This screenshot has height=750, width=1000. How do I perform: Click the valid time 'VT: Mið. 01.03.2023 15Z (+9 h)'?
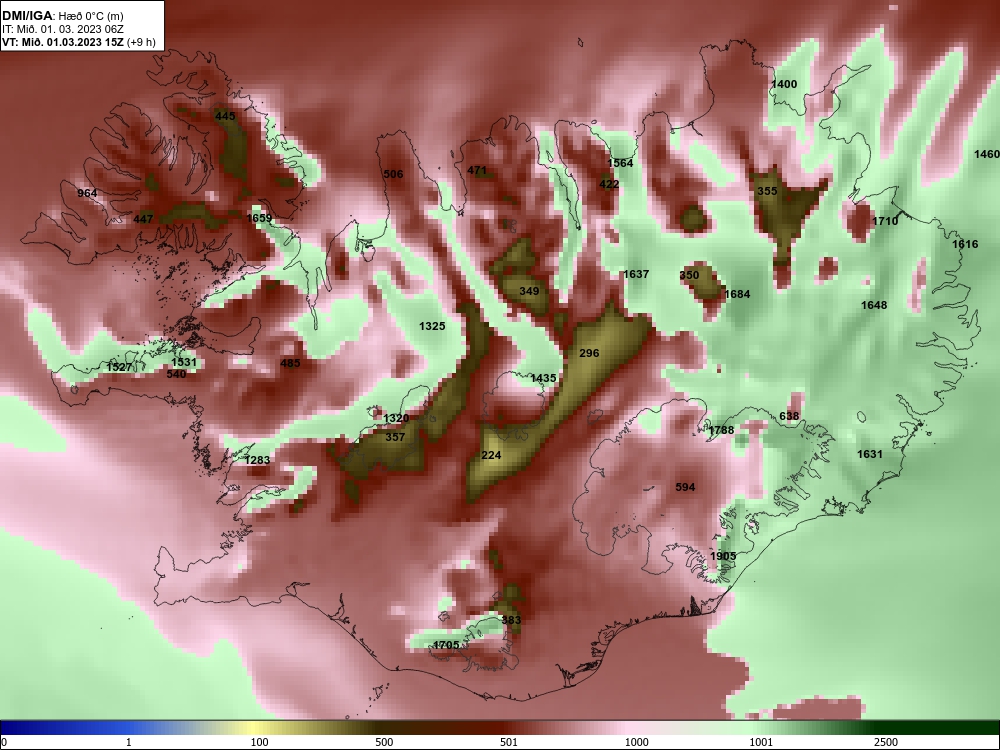point(78,42)
